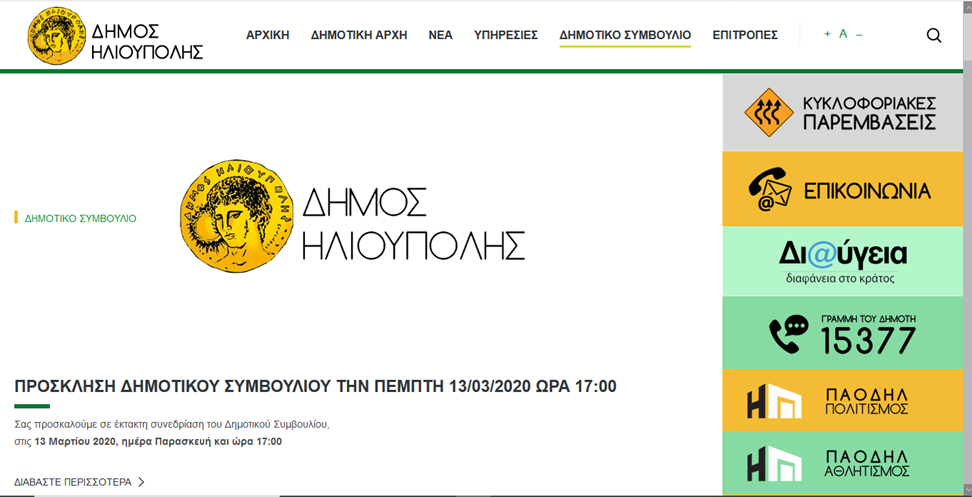Click ΔΙΑΒΑΣΤΕ ΠΕΡΙΣΣΟΤΕΡΑ link
972x497 pixels.
point(73,482)
